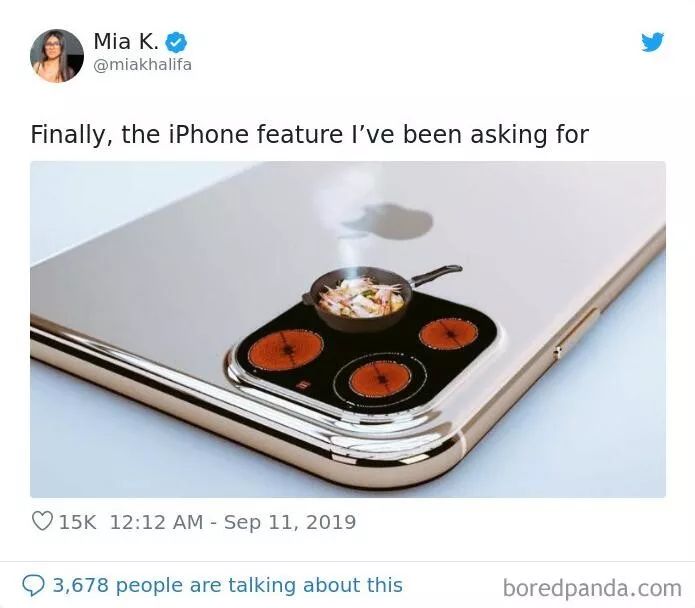Click the small right stove burner
695x608 pixels.
(449, 334)
